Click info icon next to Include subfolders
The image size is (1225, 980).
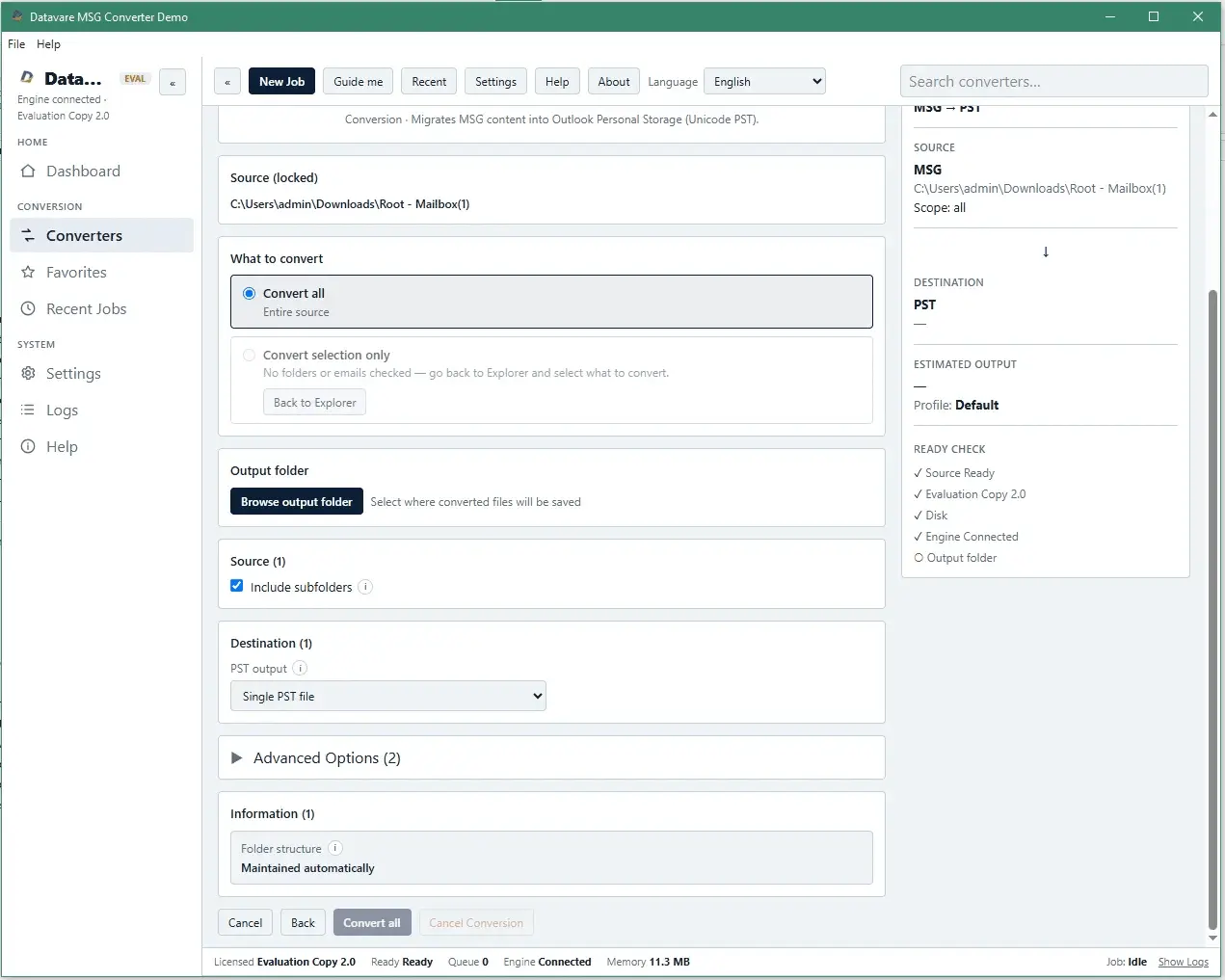pos(365,587)
